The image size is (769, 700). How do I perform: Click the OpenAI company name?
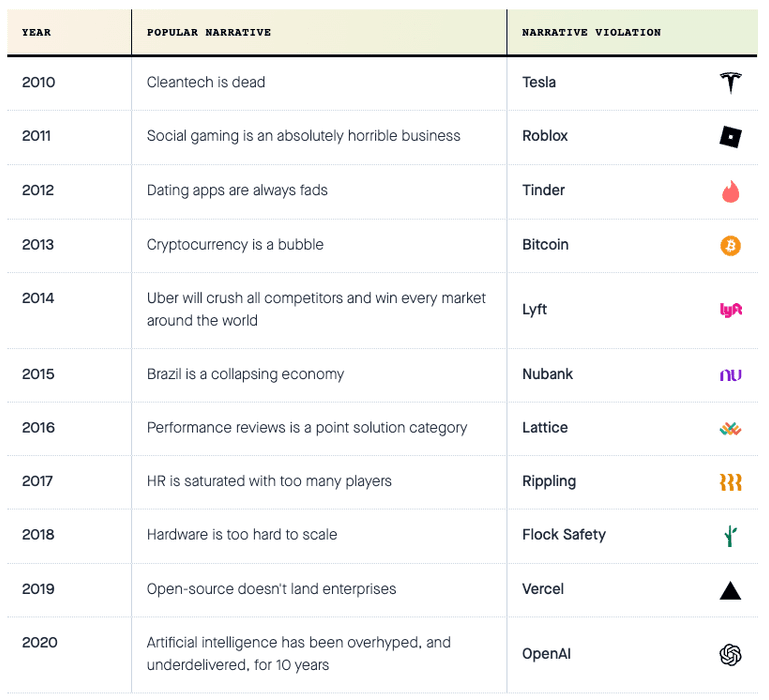(547, 654)
